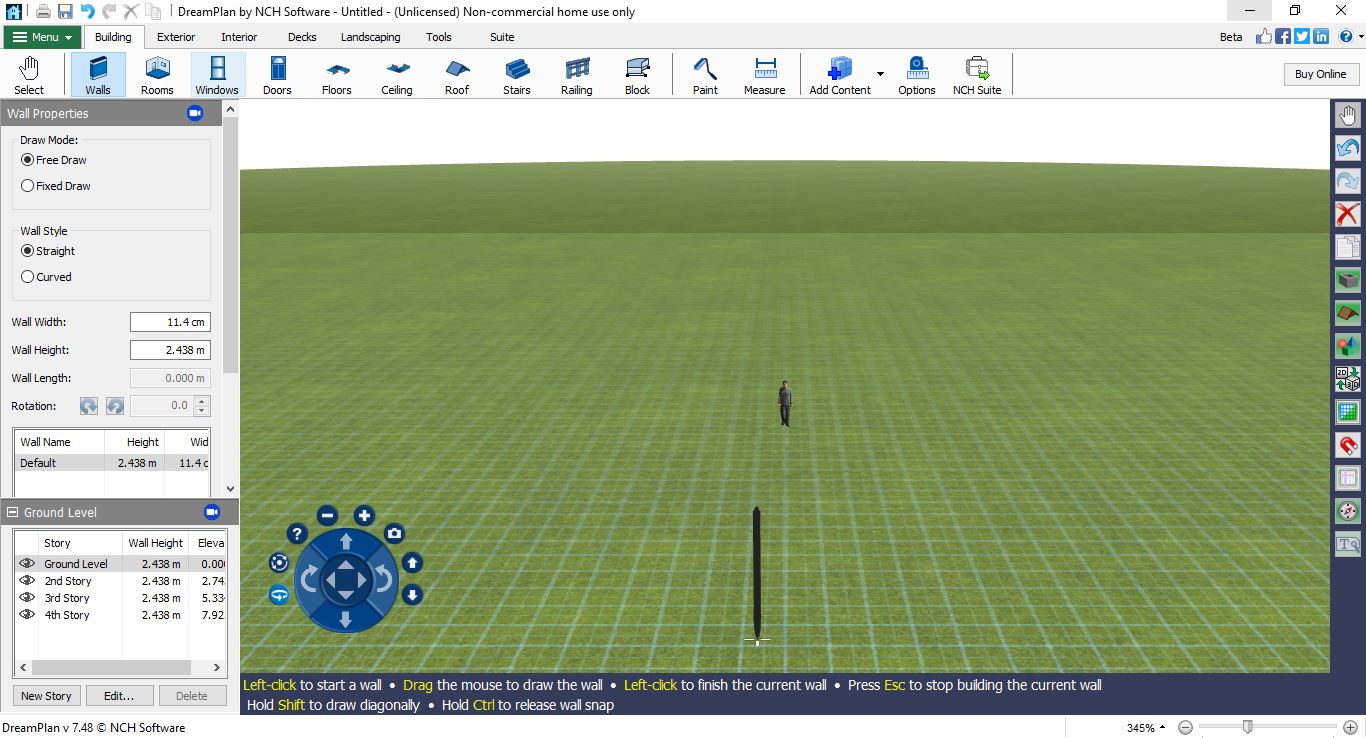This screenshot has height=738, width=1366.
Task: Open the Measure tool
Action: [765, 75]
